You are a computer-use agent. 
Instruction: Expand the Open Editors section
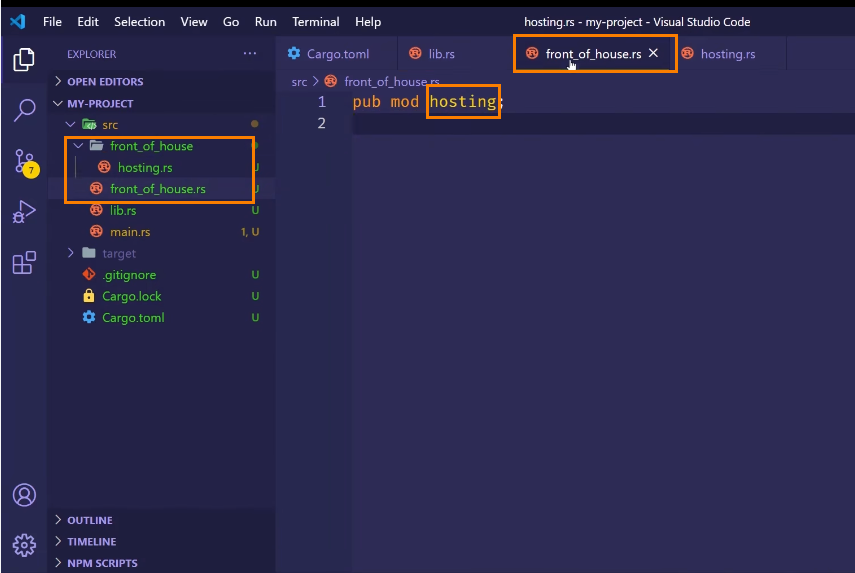click(105, 82)
